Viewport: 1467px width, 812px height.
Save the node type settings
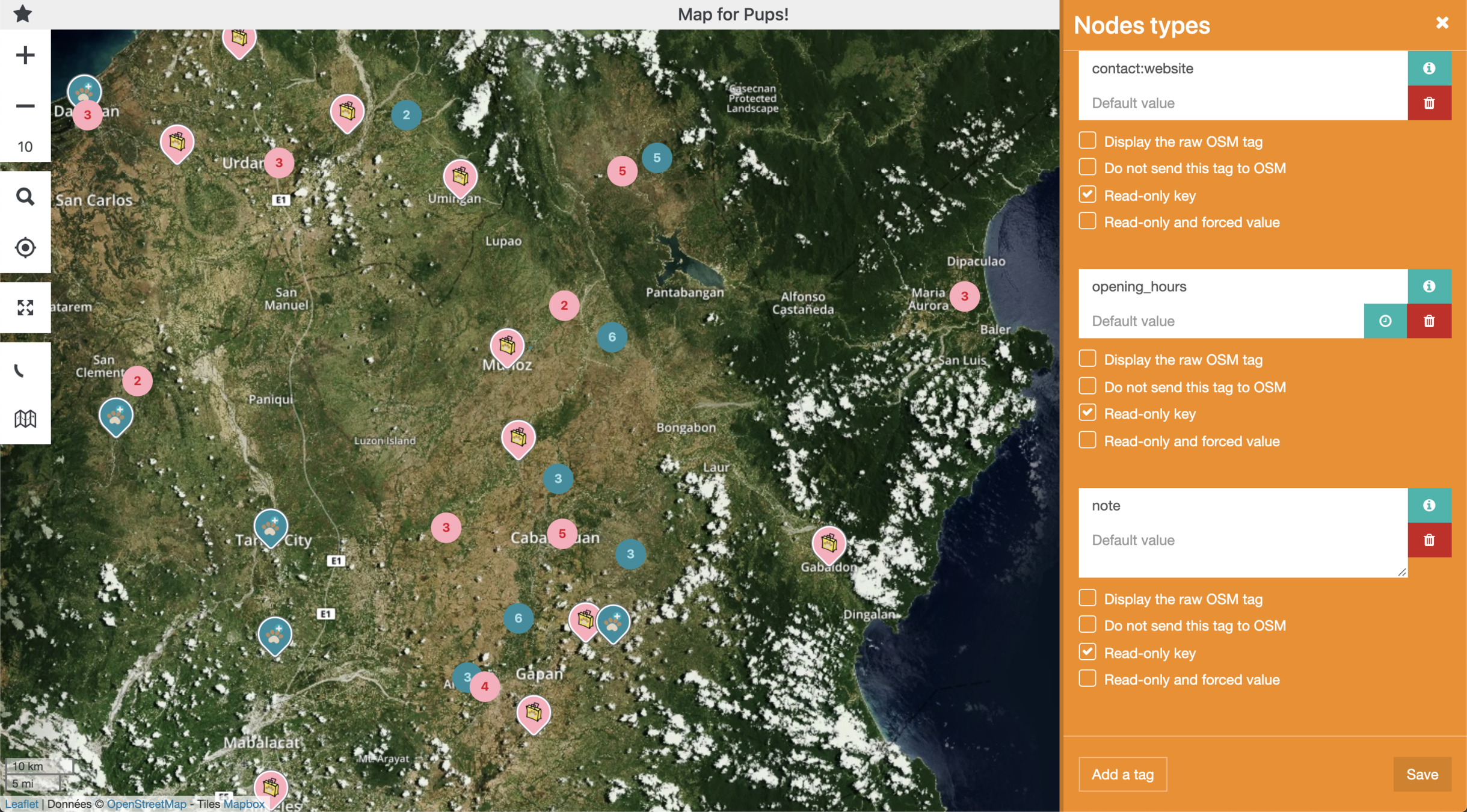pyautogui.click(x=1421, y=774)
